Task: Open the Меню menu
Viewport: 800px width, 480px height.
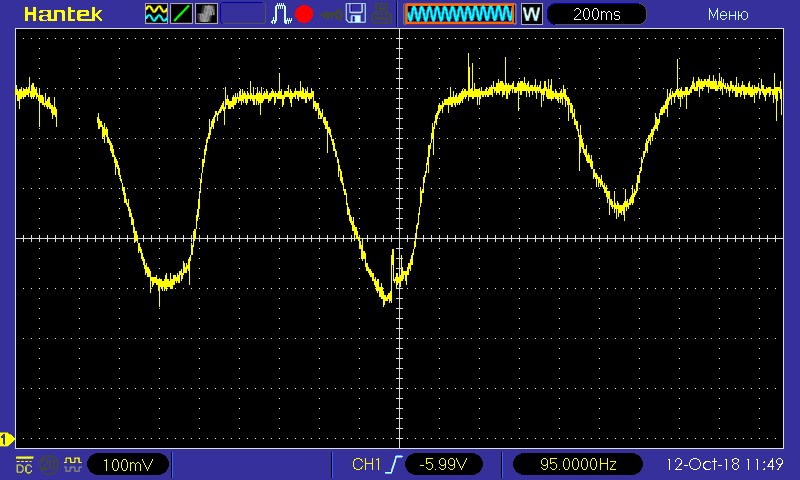Action: (727, 14)
